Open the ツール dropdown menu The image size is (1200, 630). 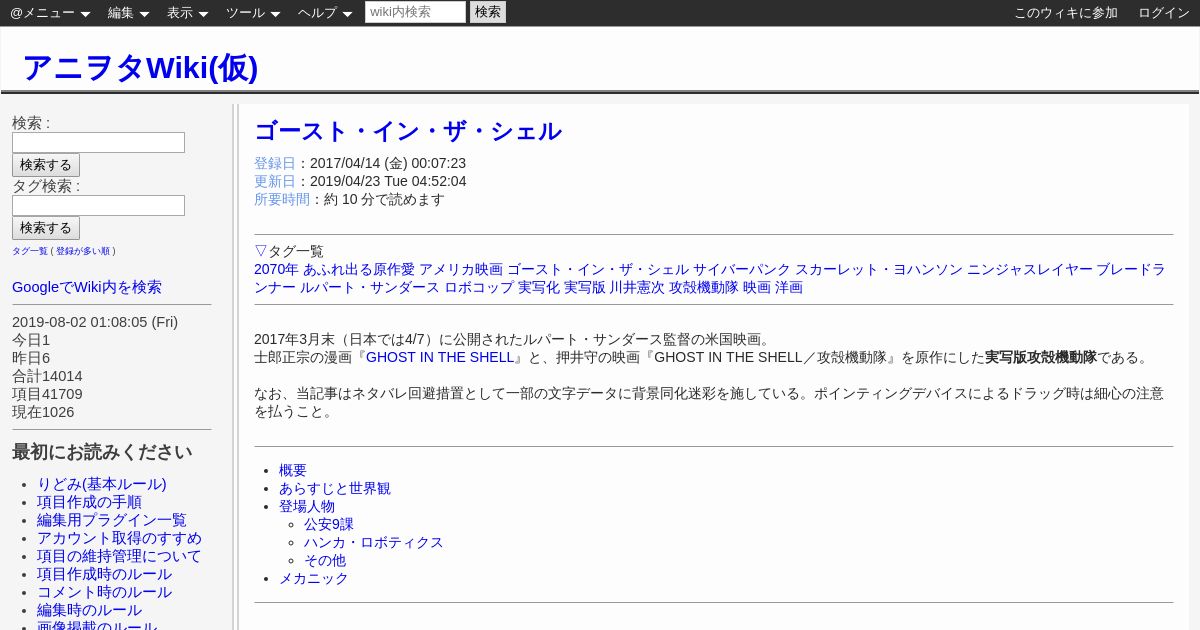(253, 13)
